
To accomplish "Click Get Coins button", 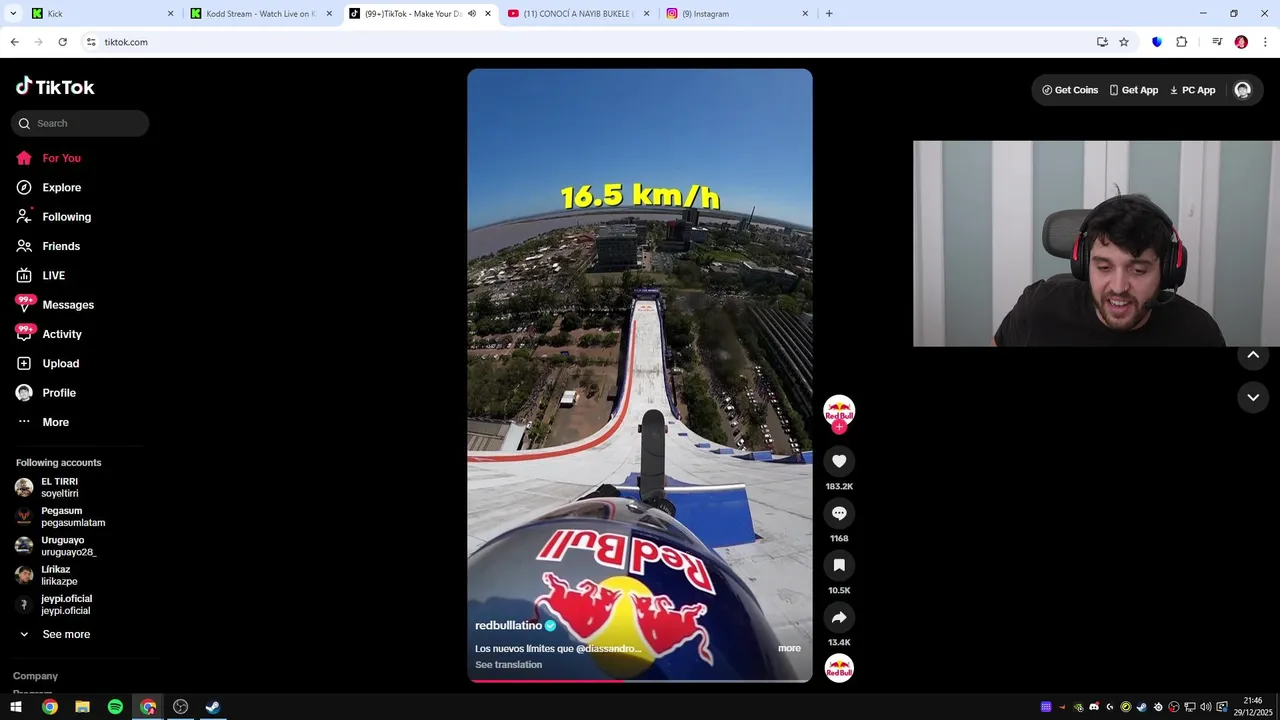I will [1070, 90].
